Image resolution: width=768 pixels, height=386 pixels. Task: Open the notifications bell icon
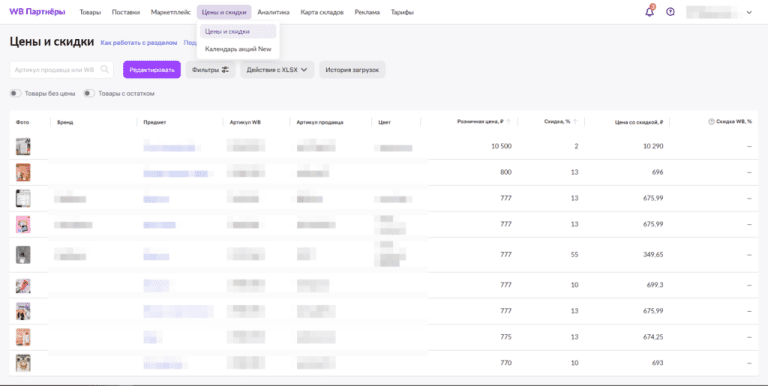point(649,12)
